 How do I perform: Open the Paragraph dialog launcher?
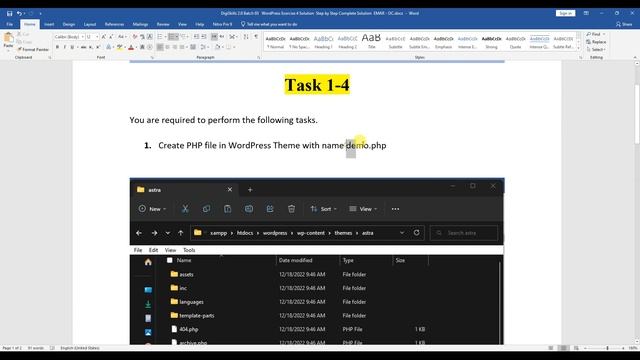[258, 58]
